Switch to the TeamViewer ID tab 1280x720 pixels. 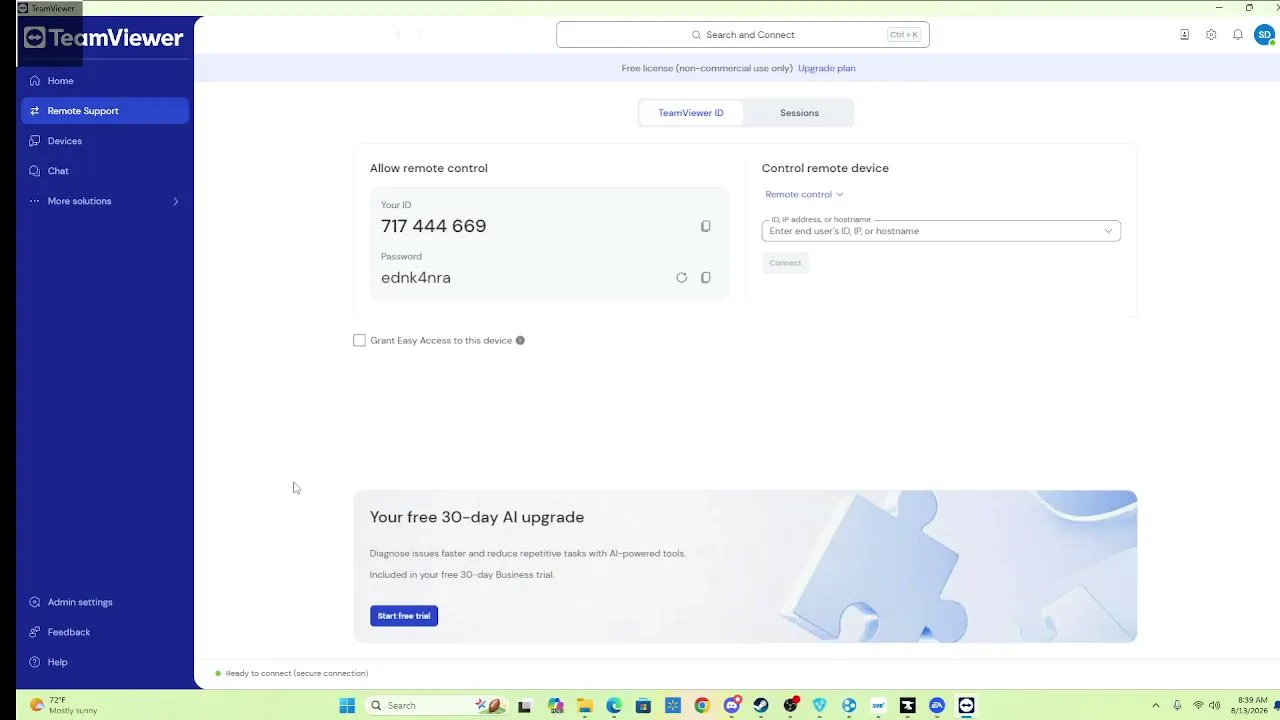pos(691,113)
